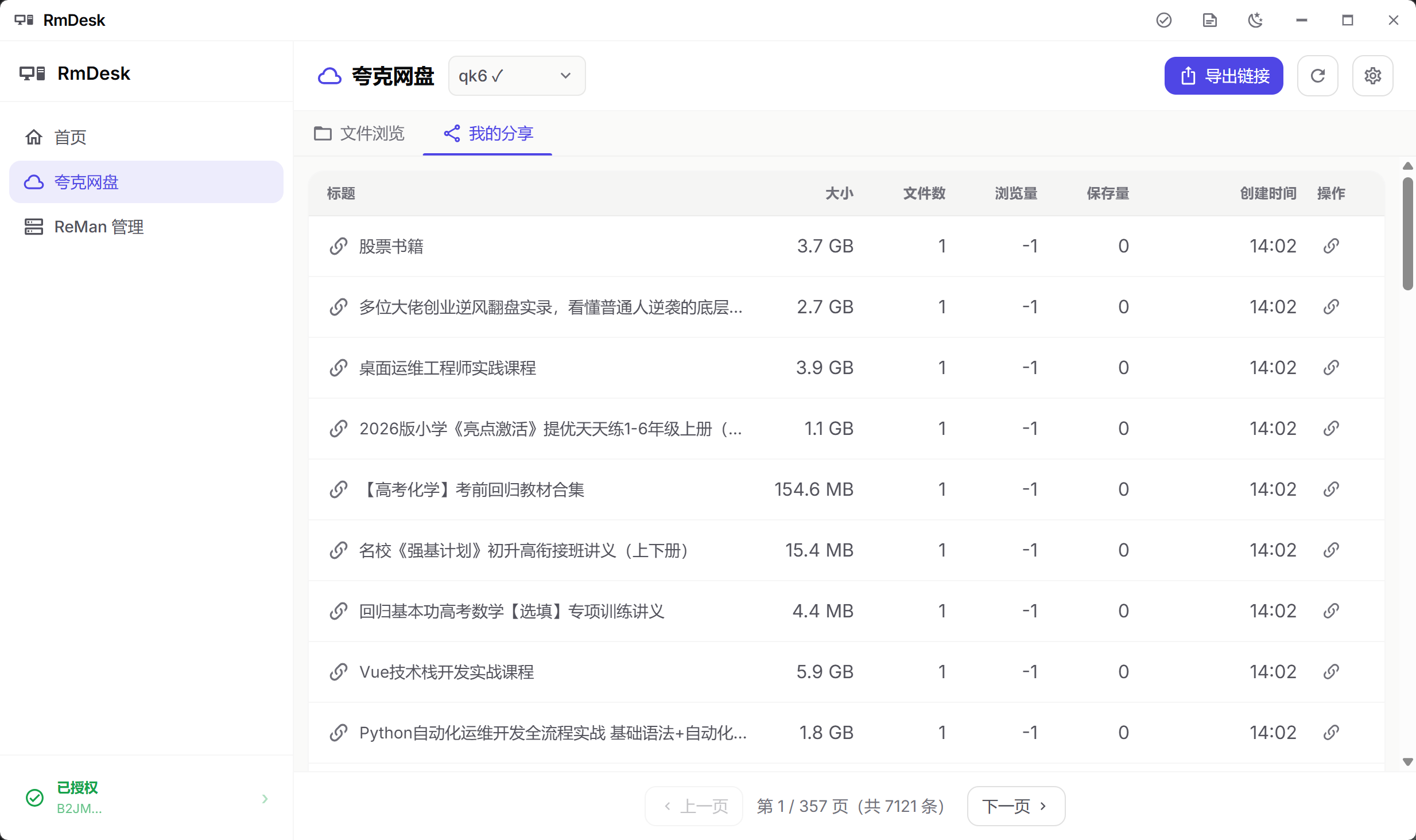Click the vertical scrollbar thumb
This screenshot has height=840, width=1416.
point(1407,234)
